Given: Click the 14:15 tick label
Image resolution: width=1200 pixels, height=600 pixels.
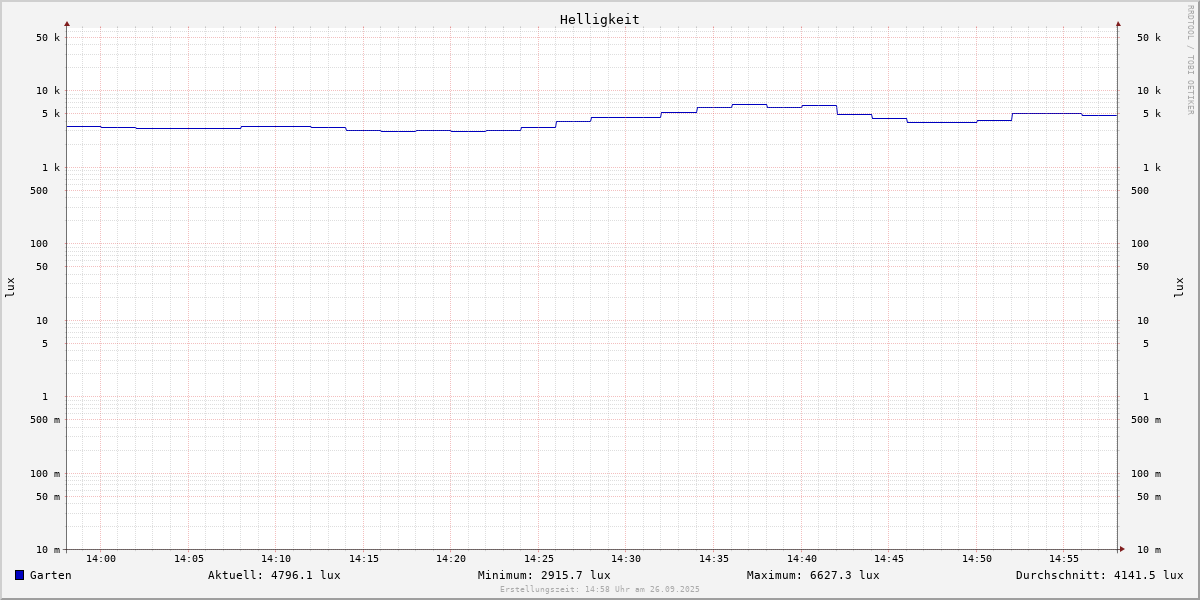Looking at the screenshot, I should pos(364,559).
